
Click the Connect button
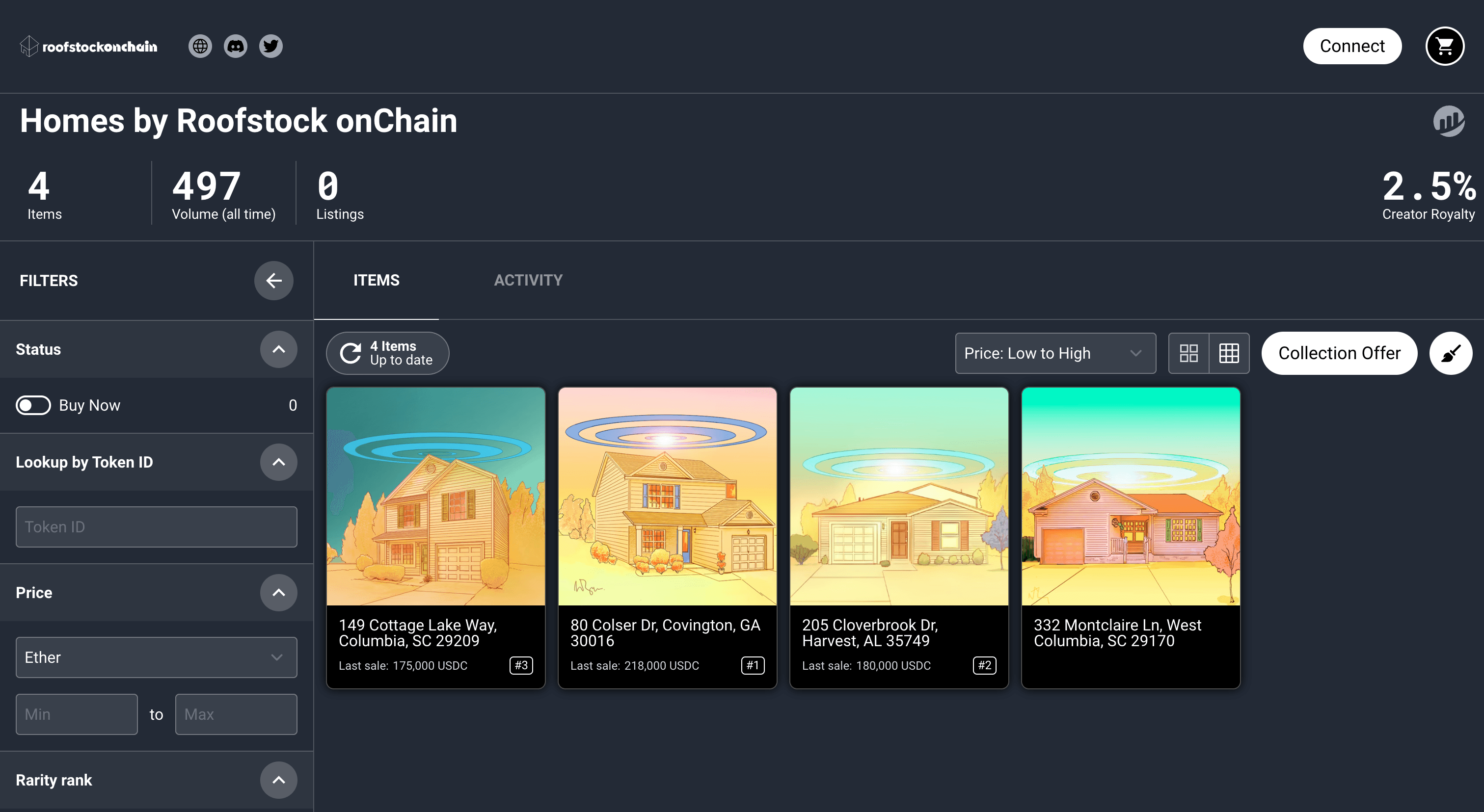(1351, 46)
